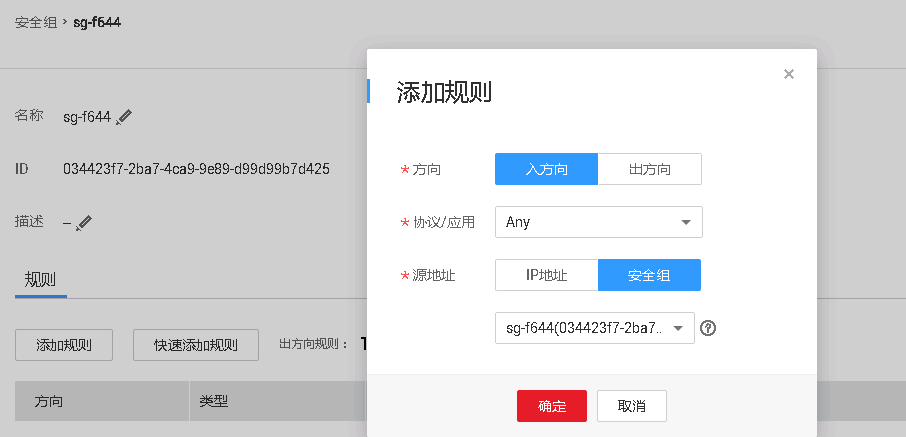Select 出方向 direction
Image resolution: width=906 pixels, height=437 pixels.
[x=650, y=169]
